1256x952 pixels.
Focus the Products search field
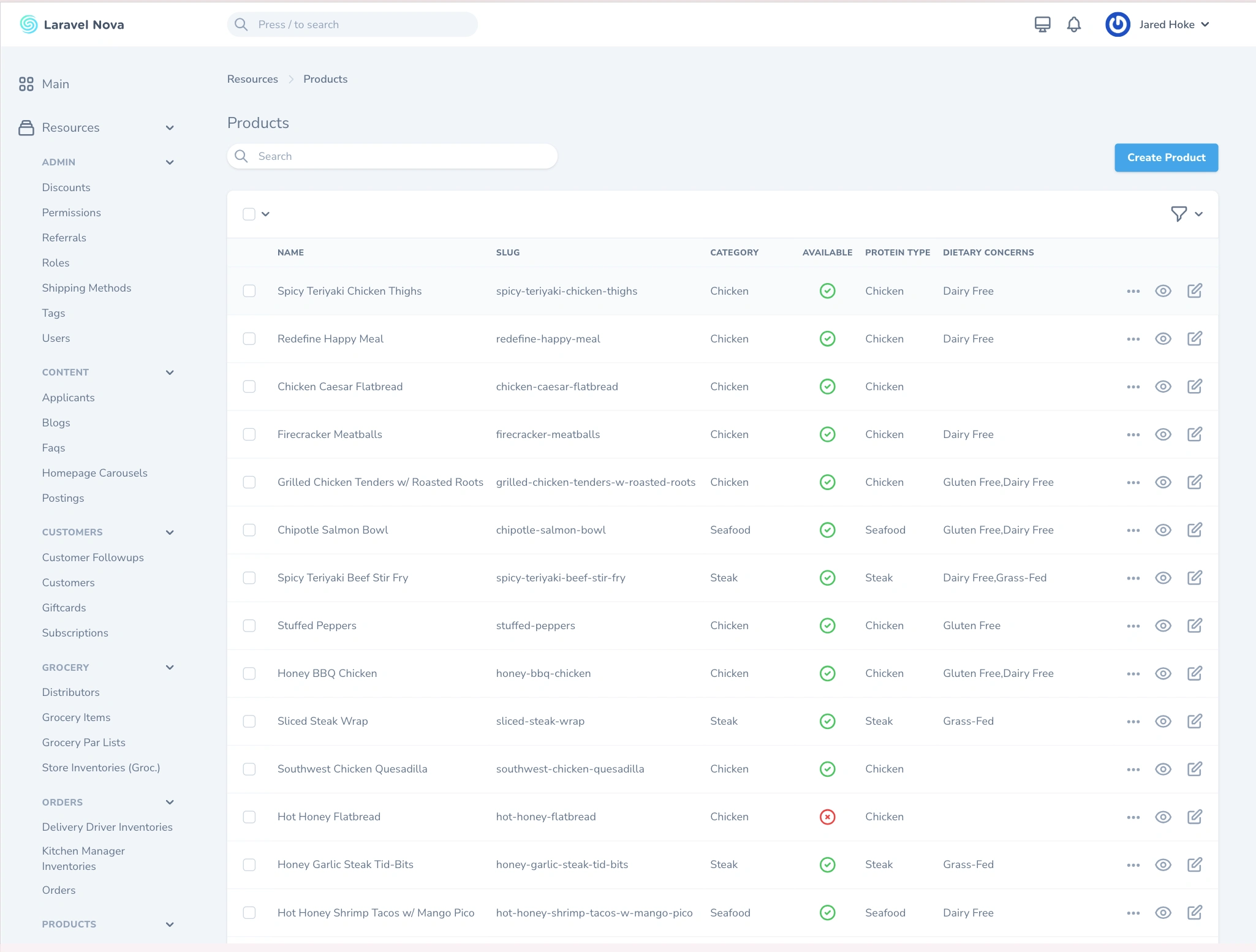point(392,156)
